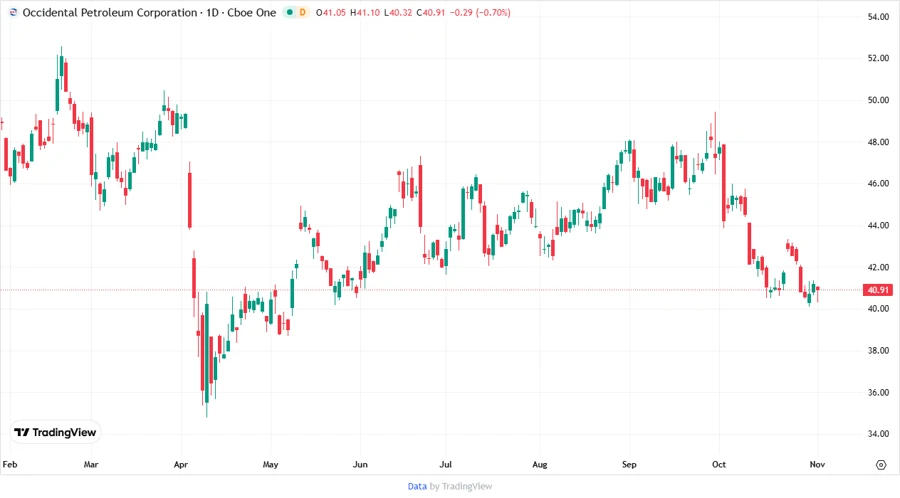The image size is (900, 498).
Task: Open the Data link in the footer
Action: pyautogui.click(x=417, y=486)
